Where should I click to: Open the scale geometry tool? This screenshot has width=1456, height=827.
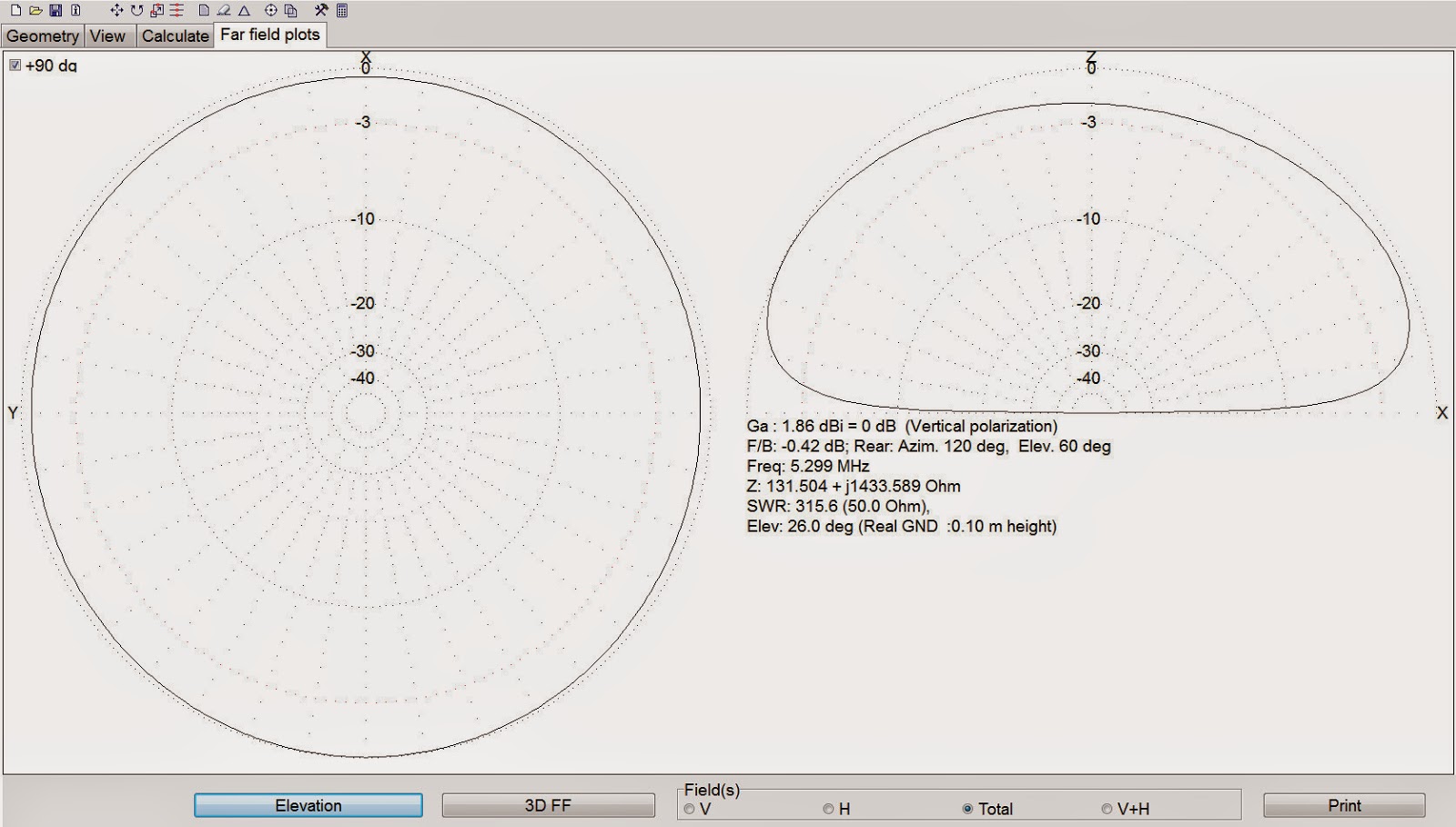tap(157, 11)
